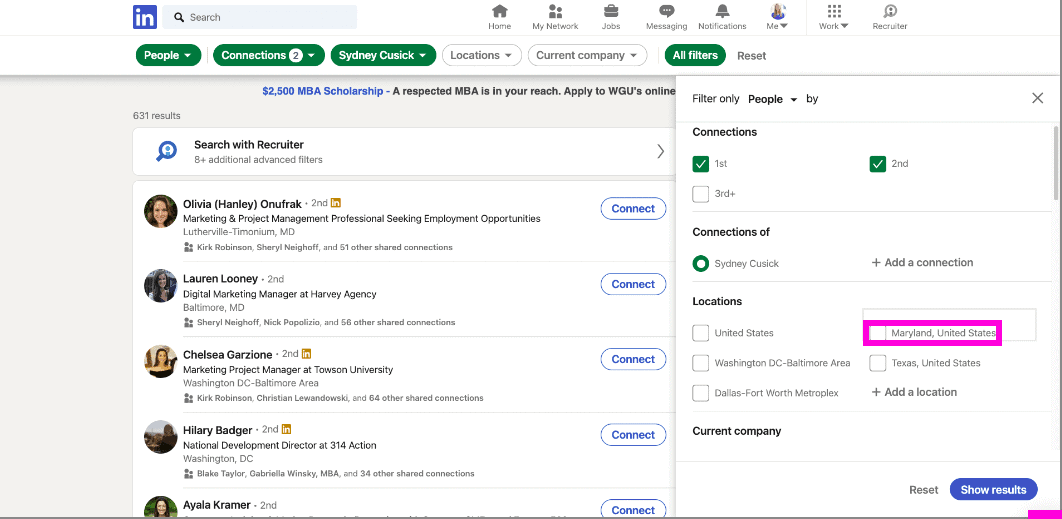1062x519 pixels.
Task: Click the Search with Recruiter magnifier icon
Action: coord(166,151)
